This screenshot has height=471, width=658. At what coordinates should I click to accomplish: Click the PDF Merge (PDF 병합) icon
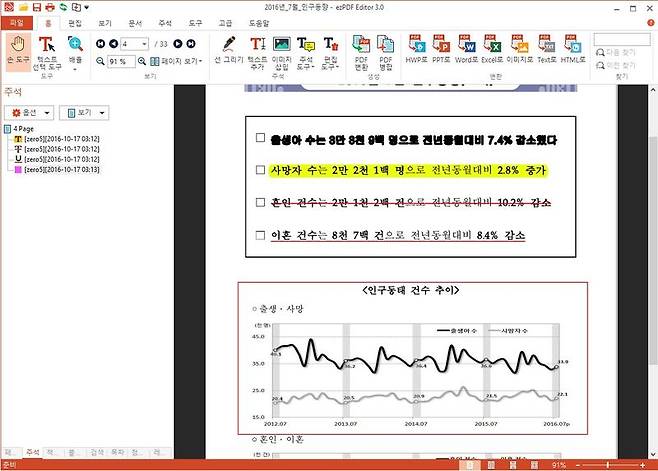pyautogui.click(x=385, y=53)
